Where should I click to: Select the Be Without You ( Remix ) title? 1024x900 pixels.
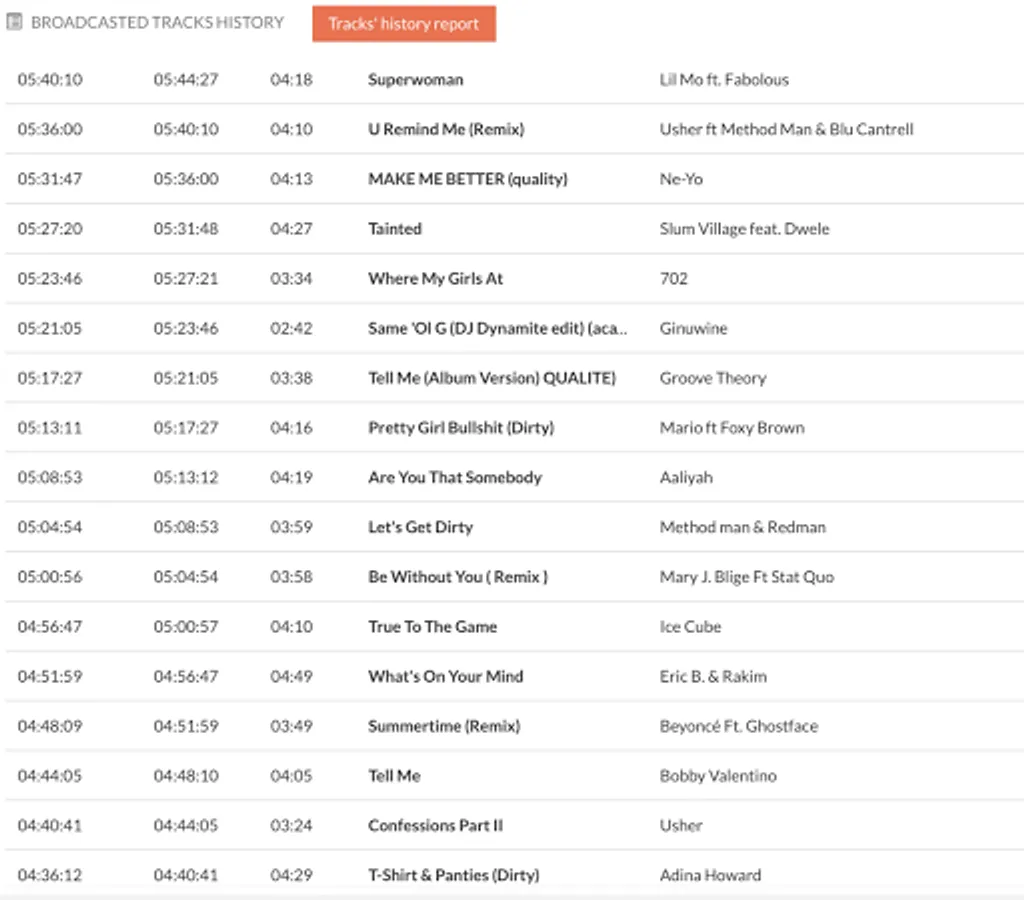coord(458,577)
